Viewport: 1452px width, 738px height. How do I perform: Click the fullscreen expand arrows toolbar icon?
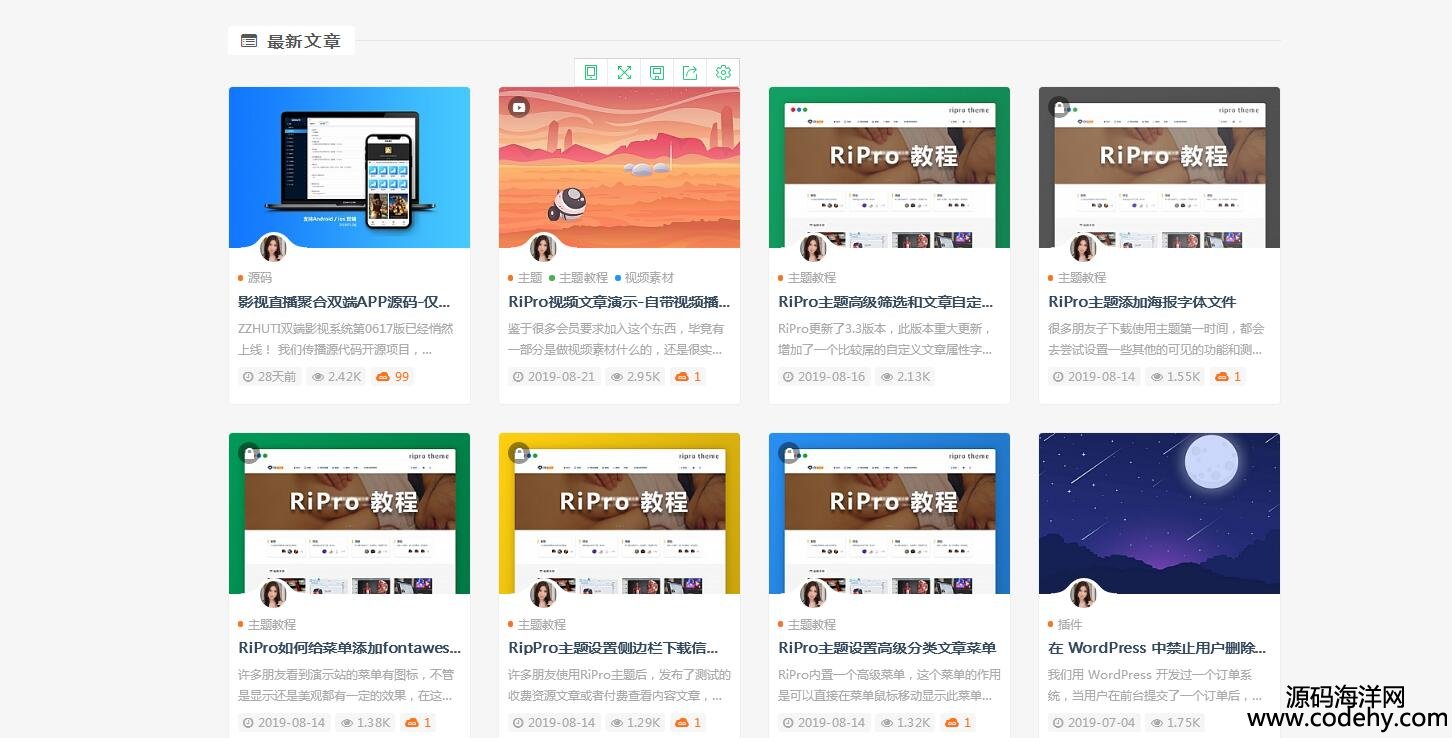(x=624, y=72)
